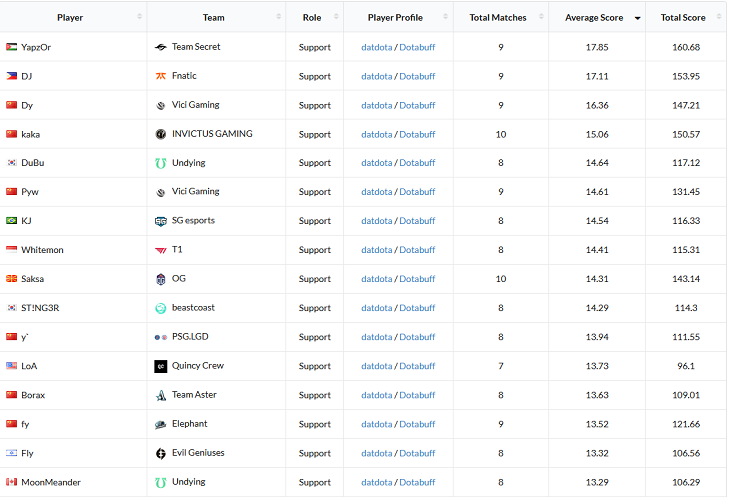
Task: Open Saksa's Dotabuff profile link
Action: pos(417,279)
